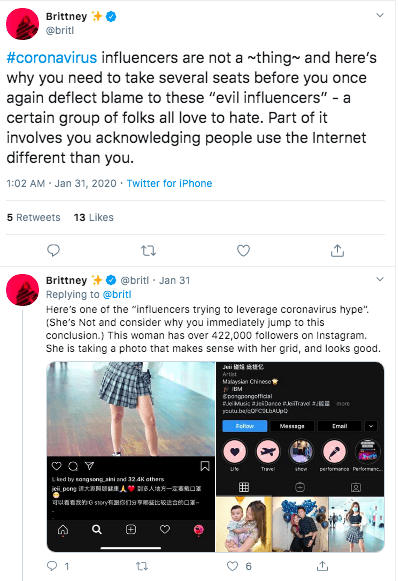399x581 pixels.
Task: Expand the reply tweet's more-options chevron
Action: pyautogui.click(x=380, y=279)
